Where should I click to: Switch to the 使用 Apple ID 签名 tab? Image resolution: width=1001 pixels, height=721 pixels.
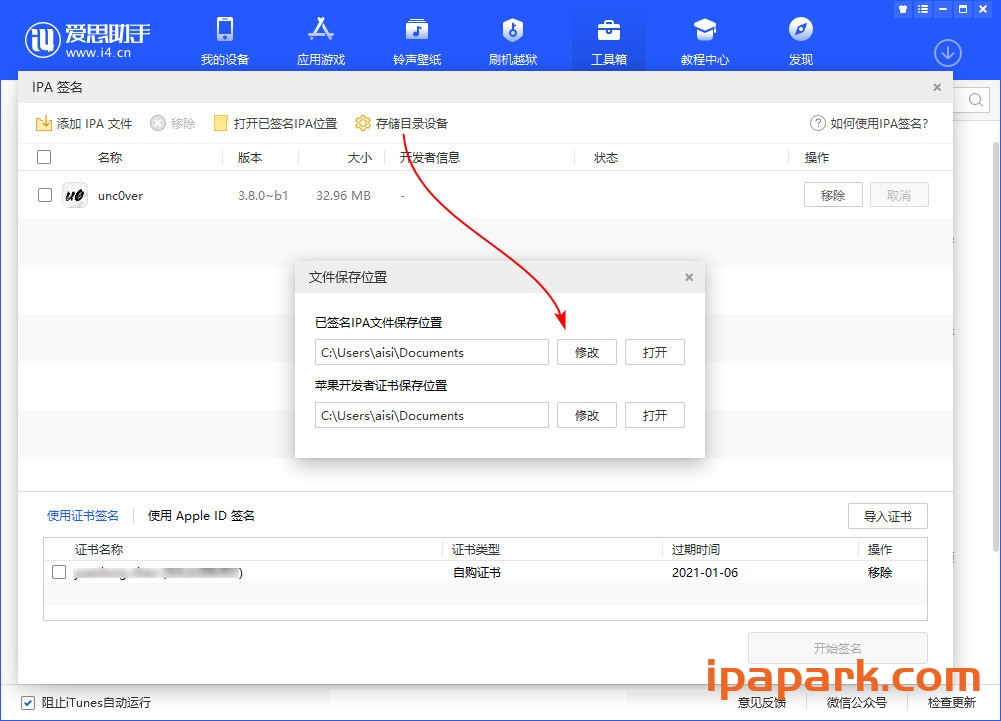click(200, 516)
